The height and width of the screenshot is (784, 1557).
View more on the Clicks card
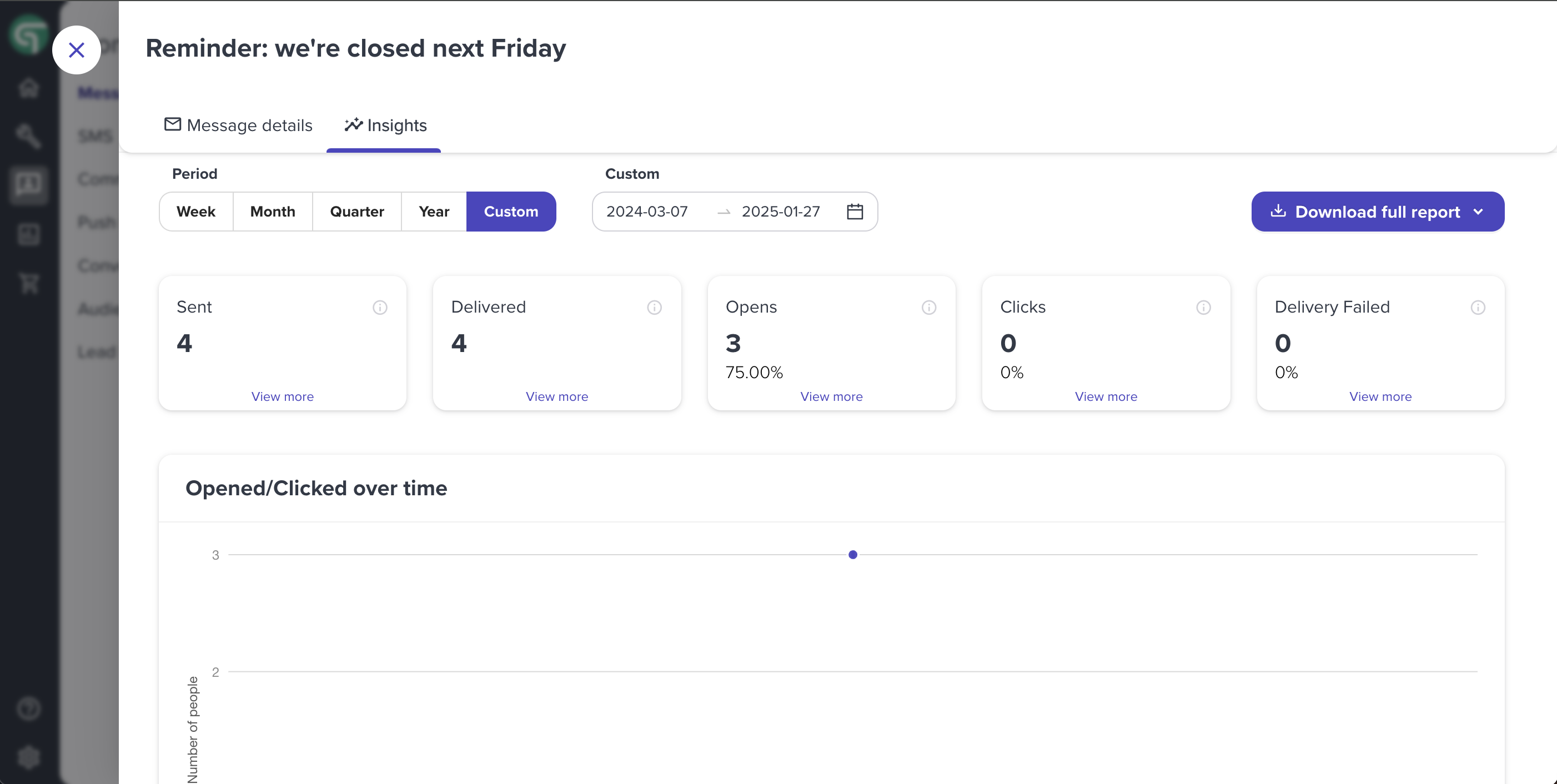point(1106,396)
